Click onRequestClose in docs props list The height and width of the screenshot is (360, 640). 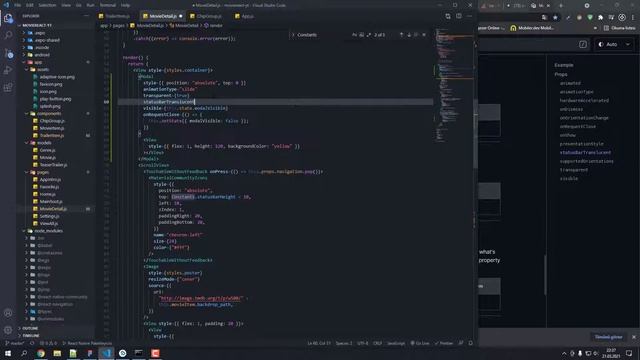click(578, 127)
